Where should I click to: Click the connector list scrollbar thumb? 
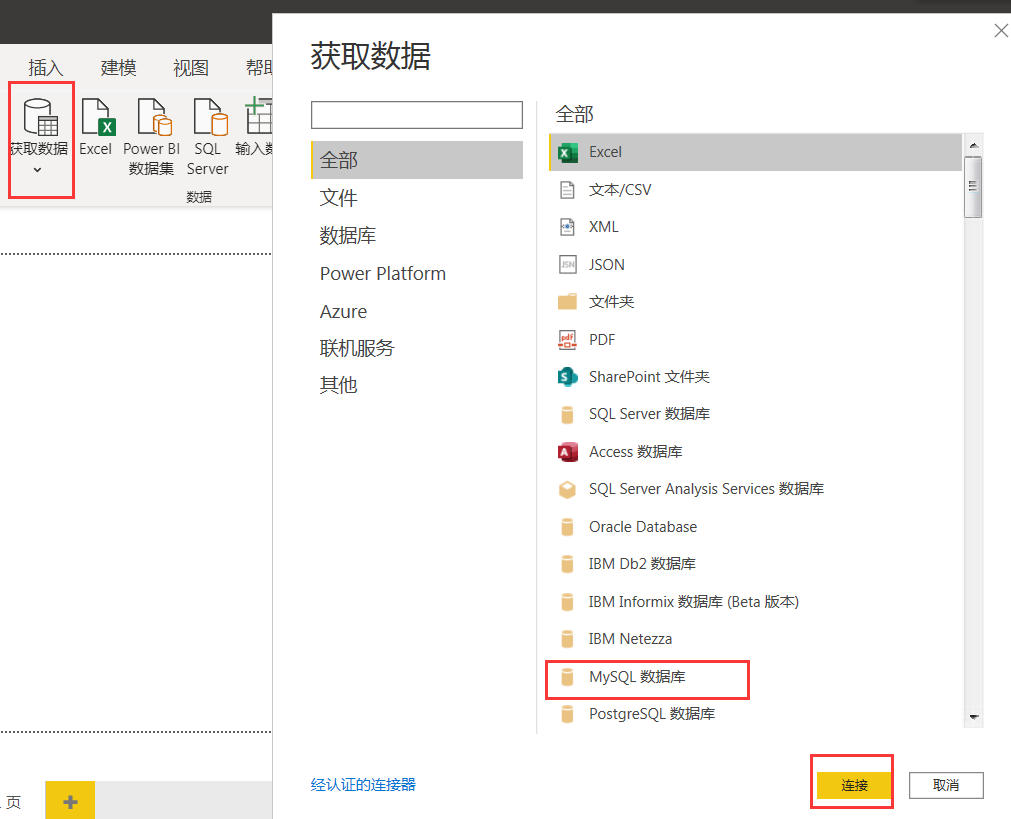(x=973, y=187)
